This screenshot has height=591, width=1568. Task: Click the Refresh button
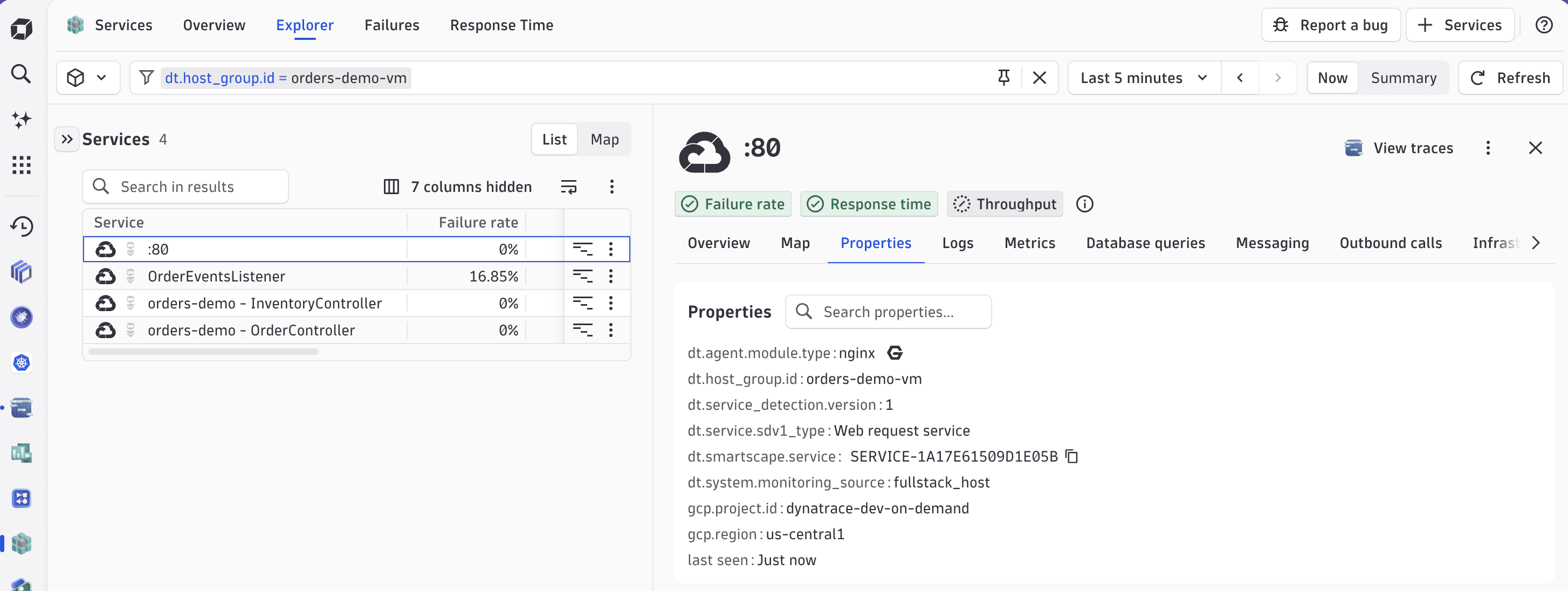1510,77
